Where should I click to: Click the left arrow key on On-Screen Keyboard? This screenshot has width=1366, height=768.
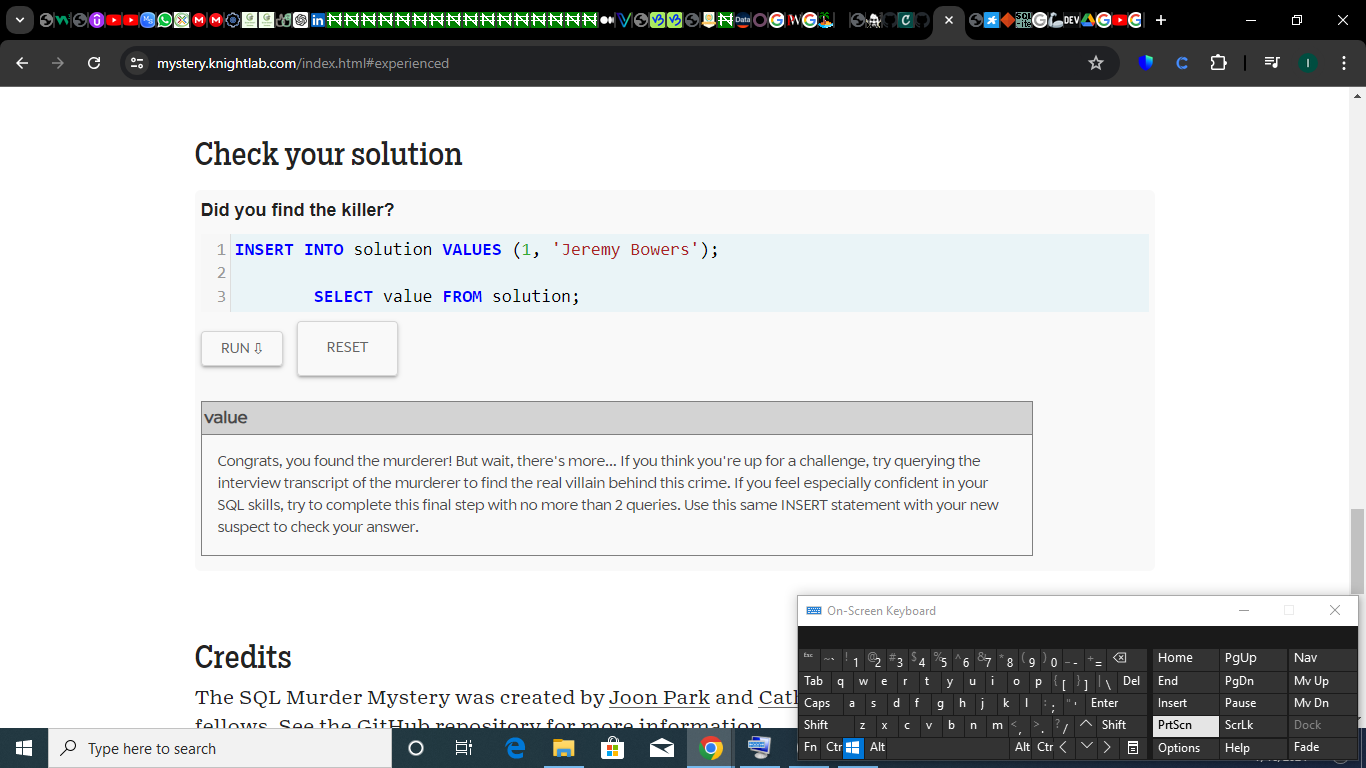pyautogui.click(x=1063, y=747)
